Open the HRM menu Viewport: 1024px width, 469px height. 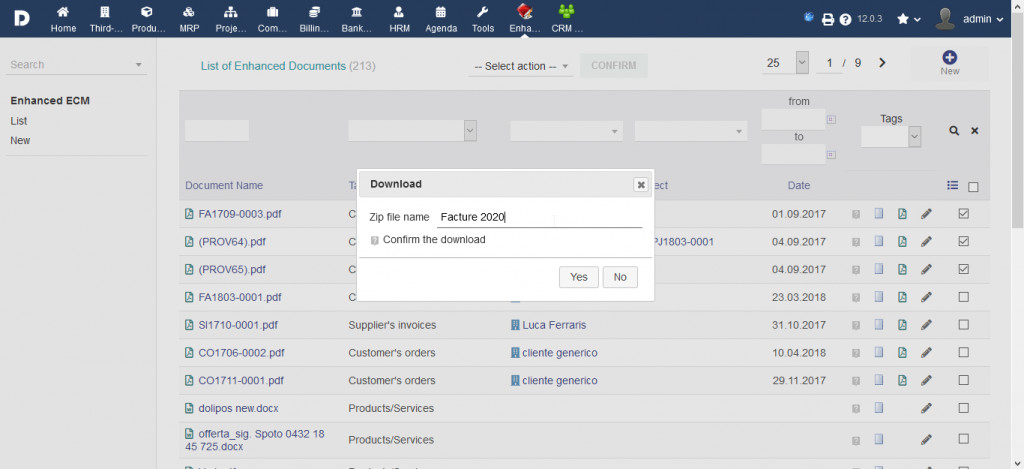[399, 19]
